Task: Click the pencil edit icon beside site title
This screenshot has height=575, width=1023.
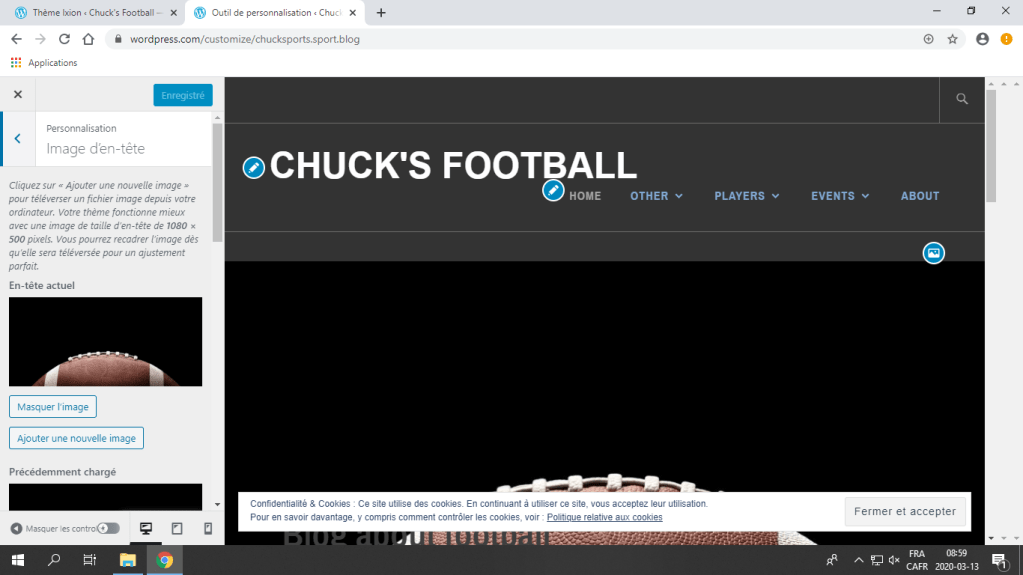Action: tap(254, 167)
